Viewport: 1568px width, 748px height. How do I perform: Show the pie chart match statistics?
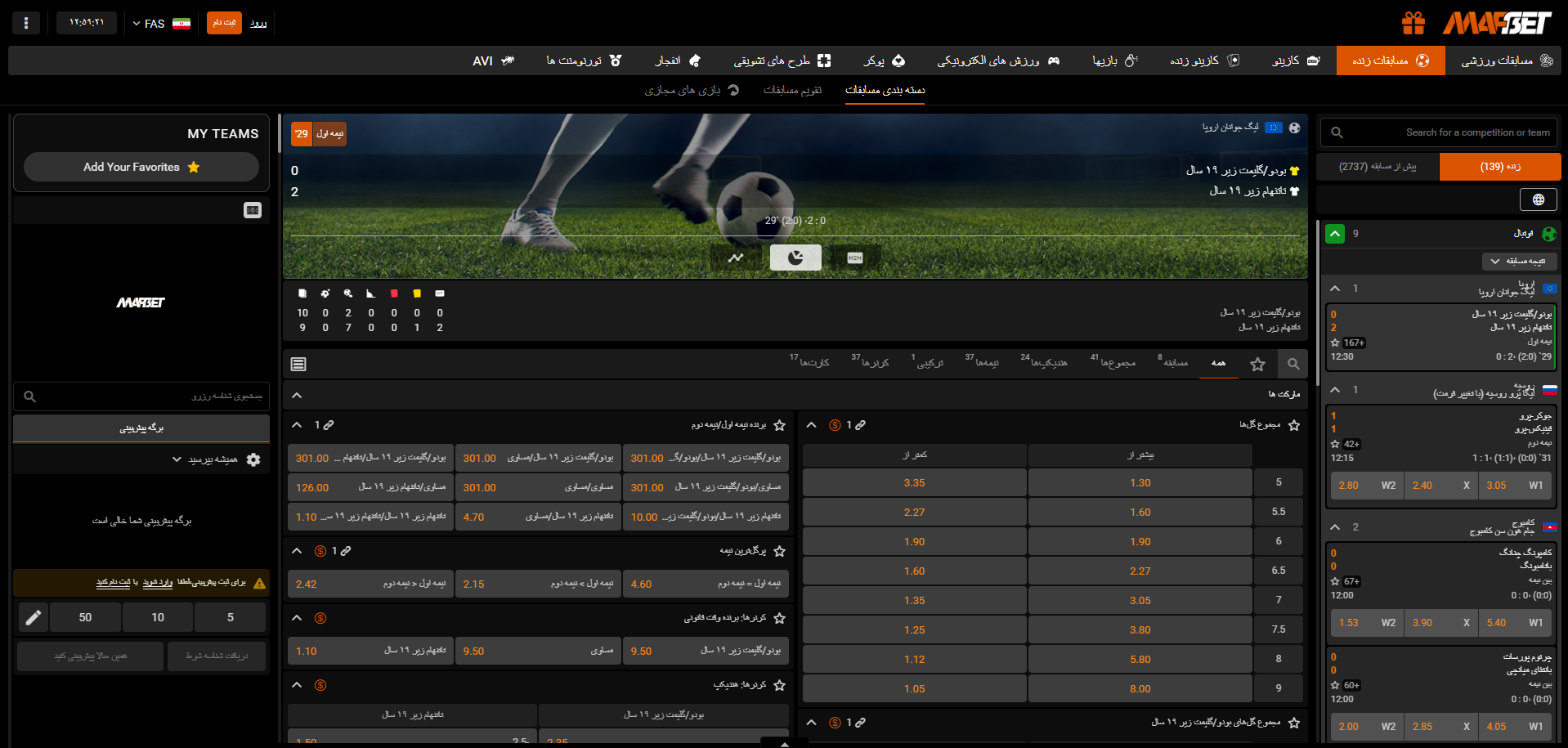(x=795, y=258)
